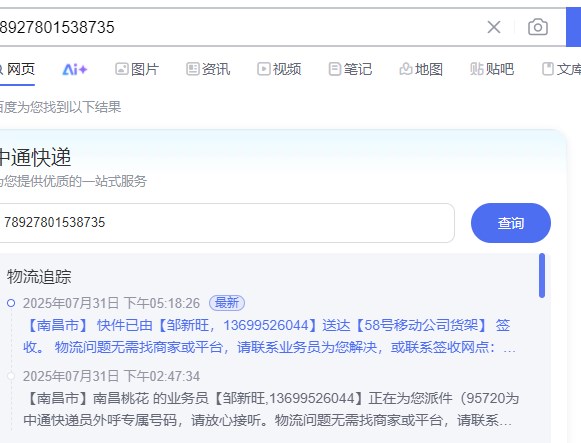Click the logistics tracking scrollbar thumb
This screenshot has height=443, width=581.
(x=542, y=276)
